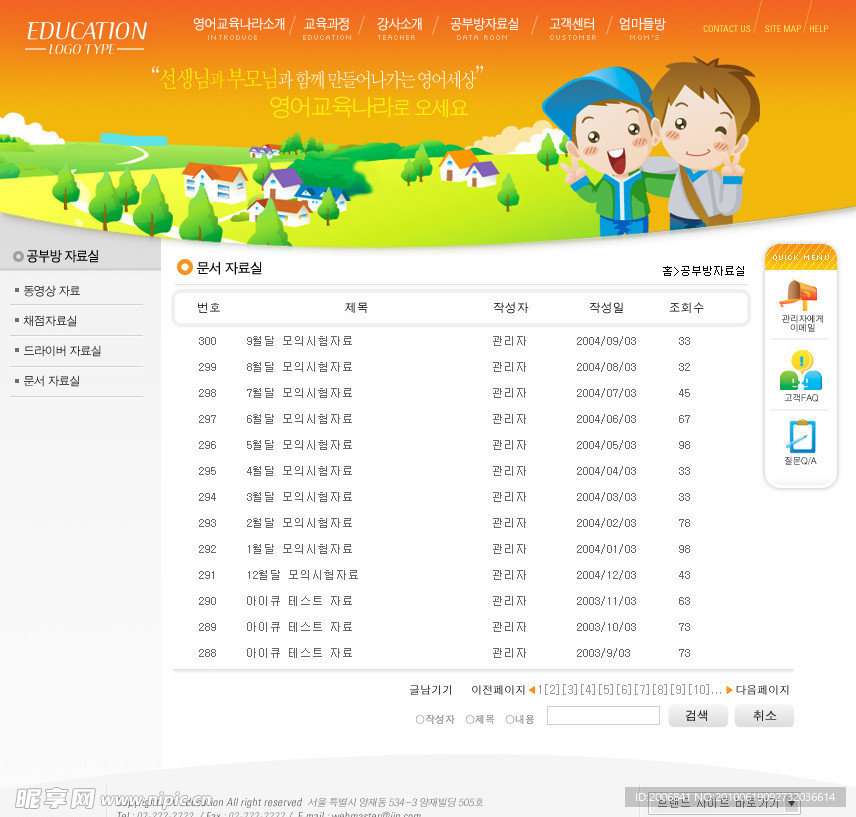The image size is (856, 817).
Task: Go to page [5] in pagination
Action: click(x=606, y=690)
